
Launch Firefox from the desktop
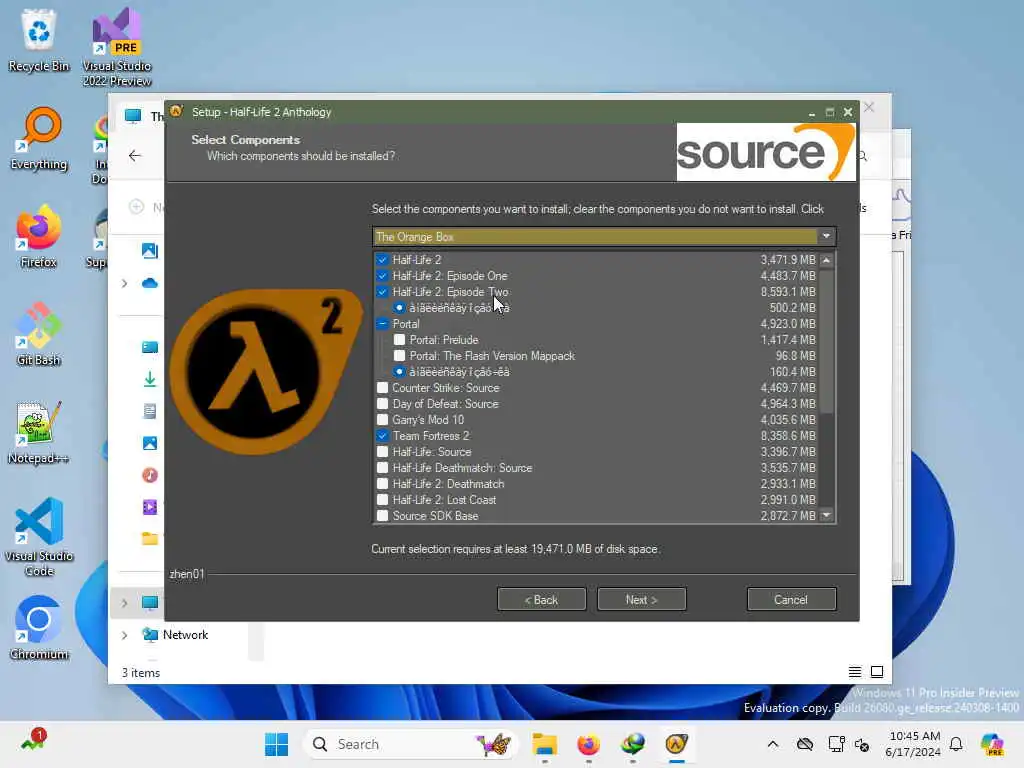39,236
